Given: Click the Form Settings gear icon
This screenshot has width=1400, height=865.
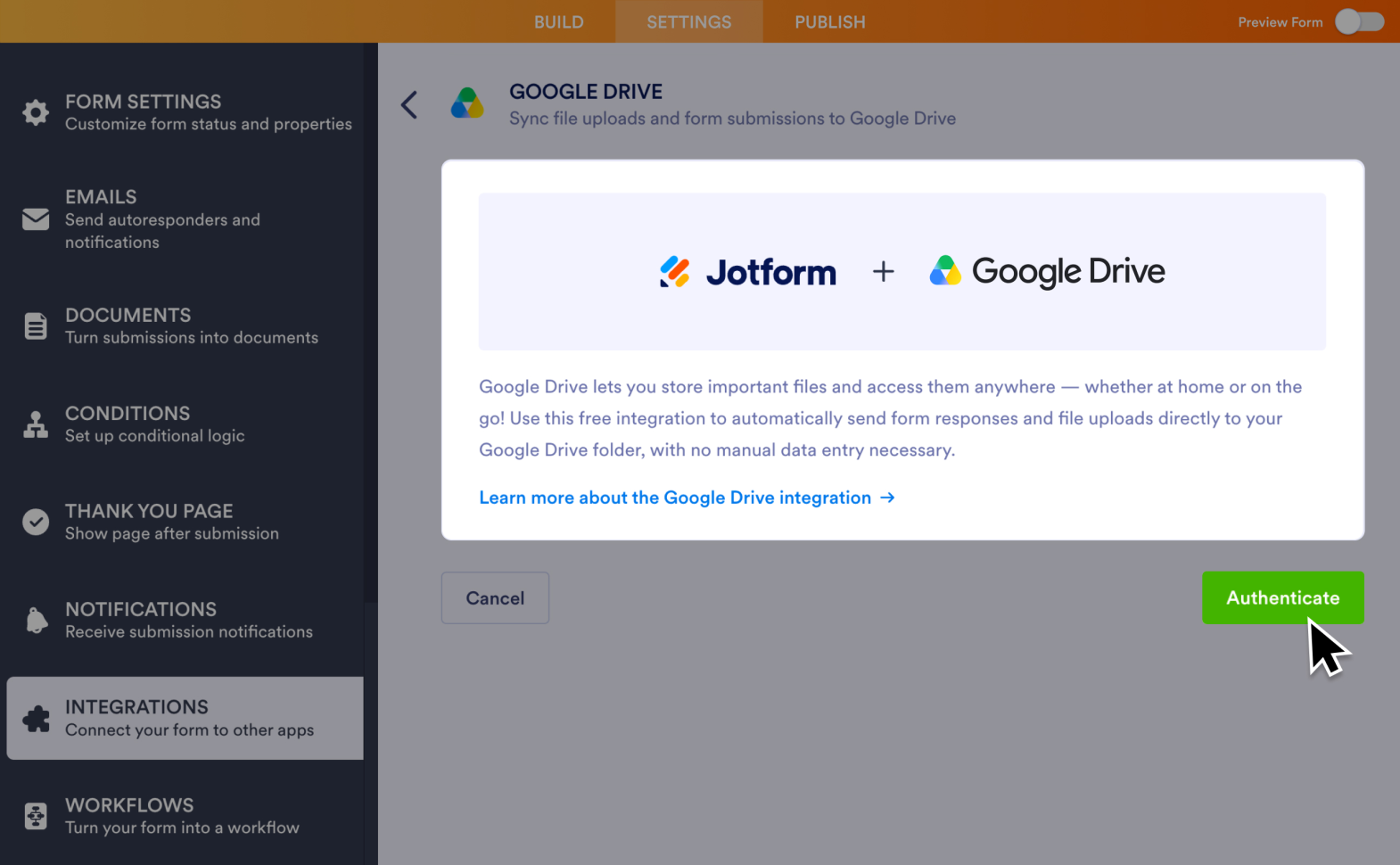Looking at the screenshot, I should point(36,112).
